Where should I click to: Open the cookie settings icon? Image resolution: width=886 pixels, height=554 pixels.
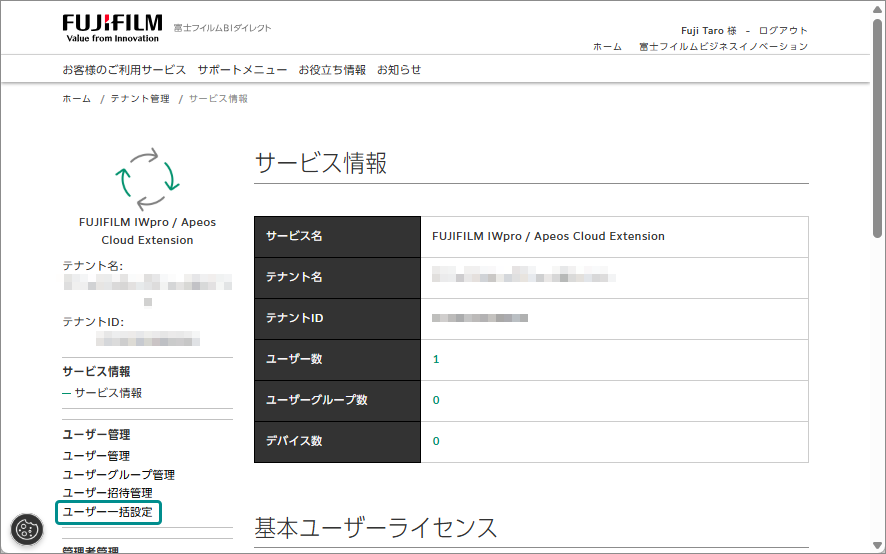click(27, 530)
